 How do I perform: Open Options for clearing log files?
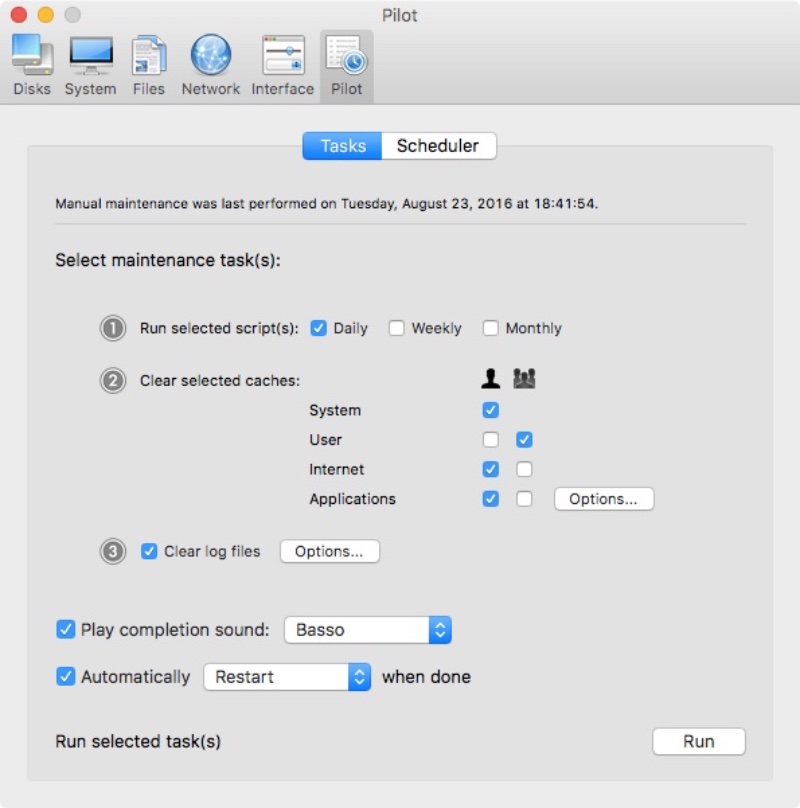coord(329,551)
